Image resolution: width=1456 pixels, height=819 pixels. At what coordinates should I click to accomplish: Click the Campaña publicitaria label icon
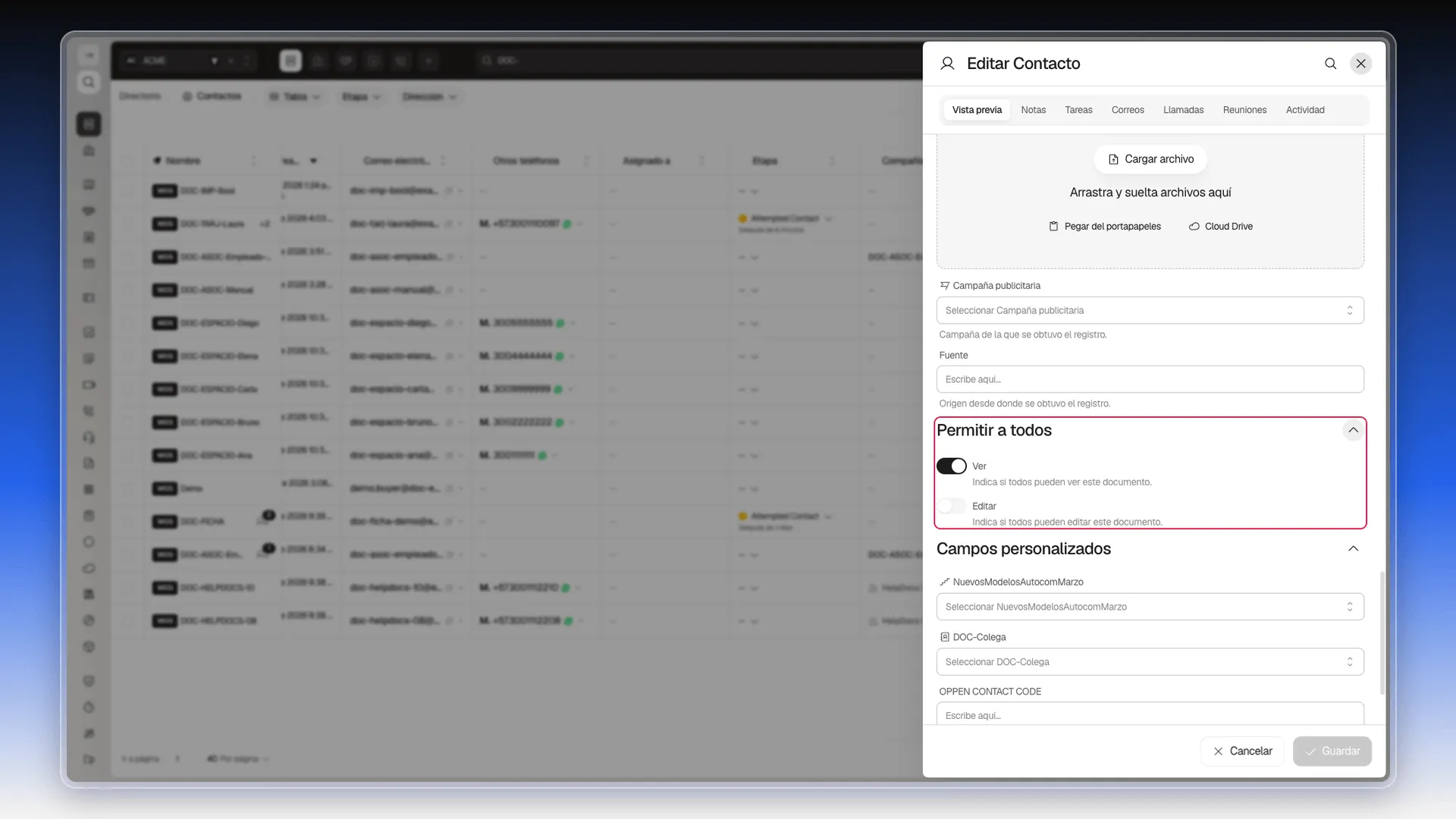pyautogui.click(x=945, y=286)
